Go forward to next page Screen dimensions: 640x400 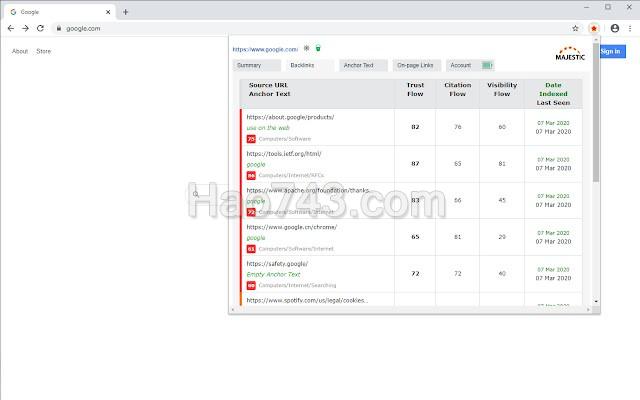click(x=25, y=28)
